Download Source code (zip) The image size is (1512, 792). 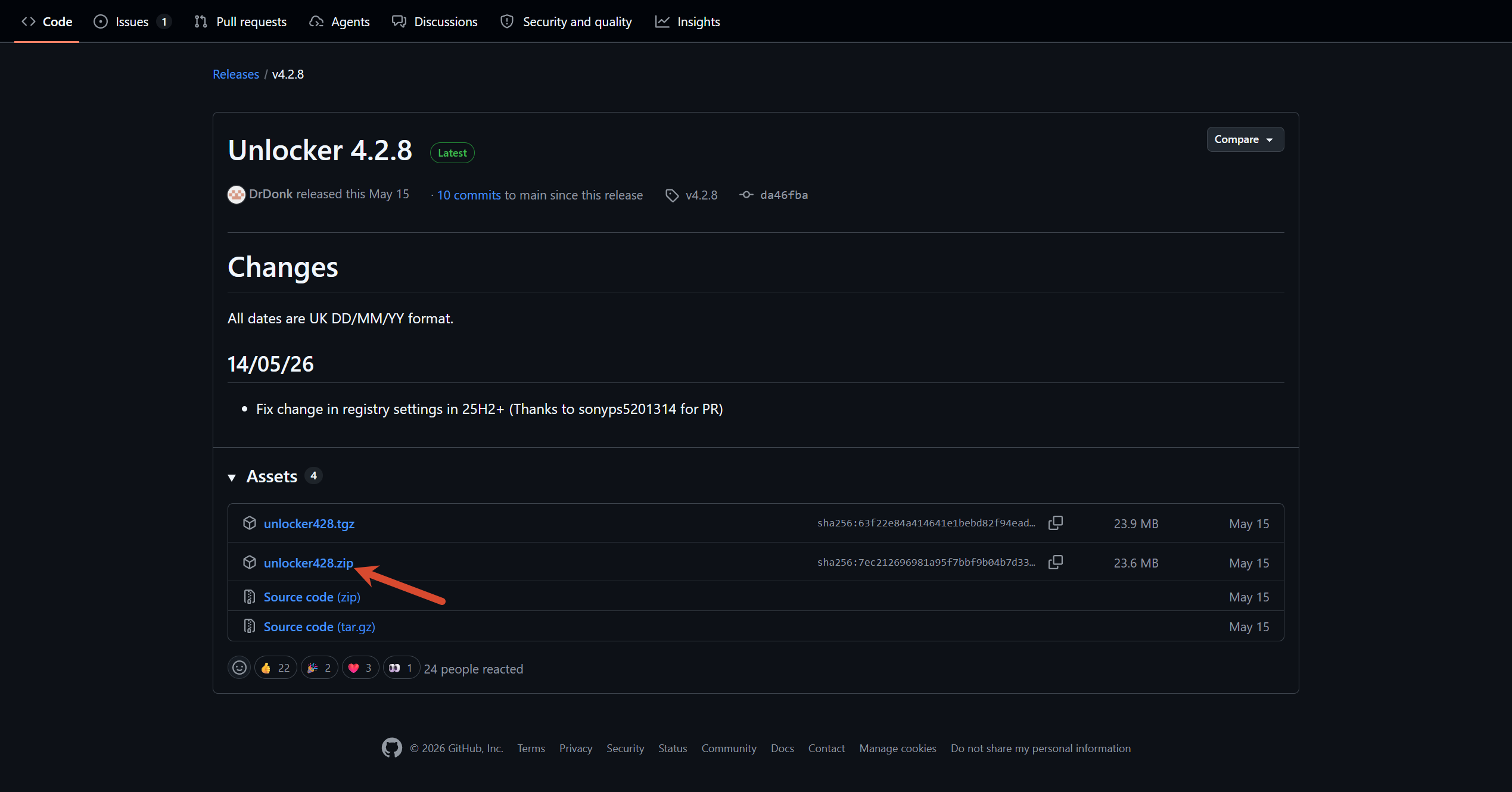coord(312,597)
